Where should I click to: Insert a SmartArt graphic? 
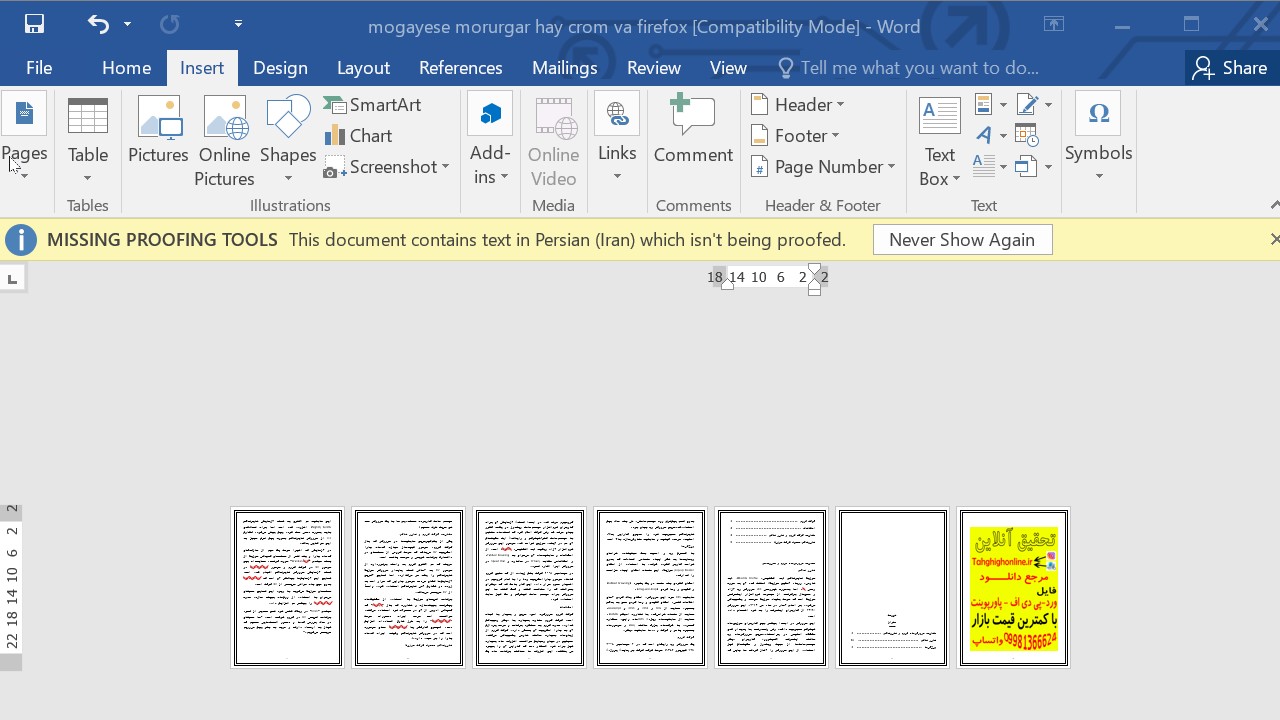372,105
